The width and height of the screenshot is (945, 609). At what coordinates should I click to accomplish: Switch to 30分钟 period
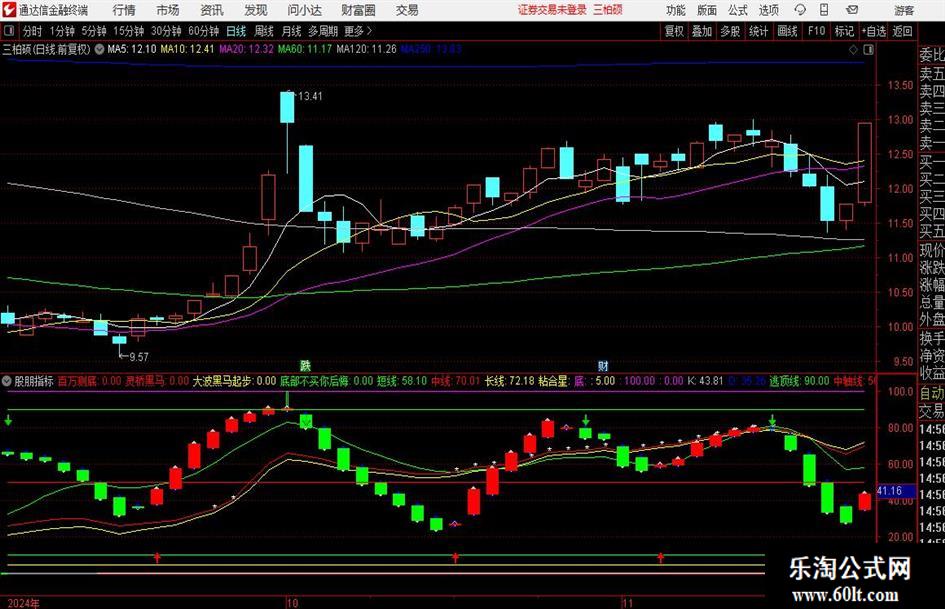(x=166, y=31)
